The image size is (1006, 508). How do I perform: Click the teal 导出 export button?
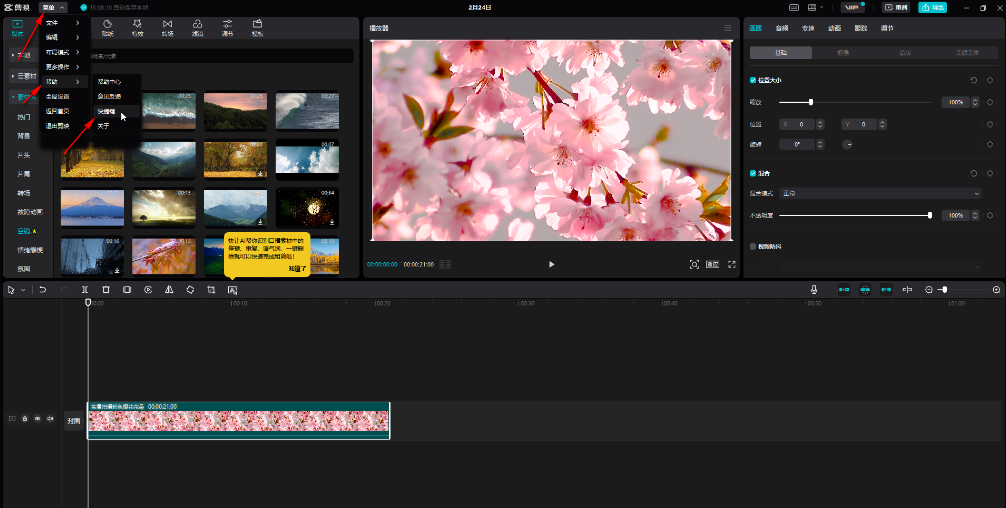coord(932,7)
